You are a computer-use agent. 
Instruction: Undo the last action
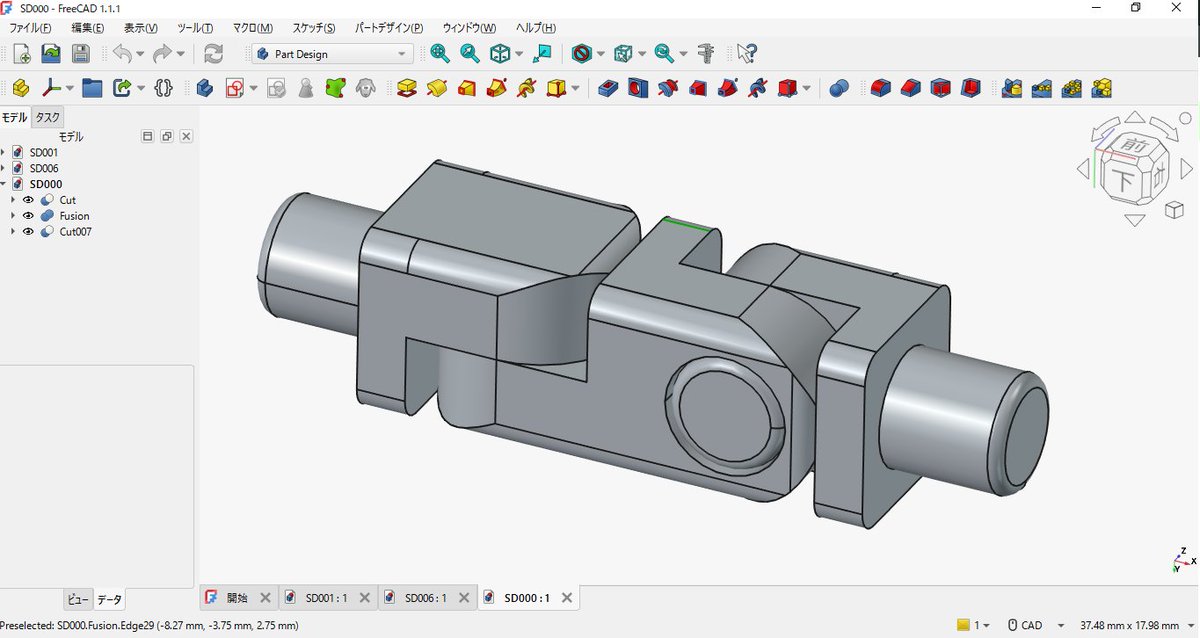121,54
